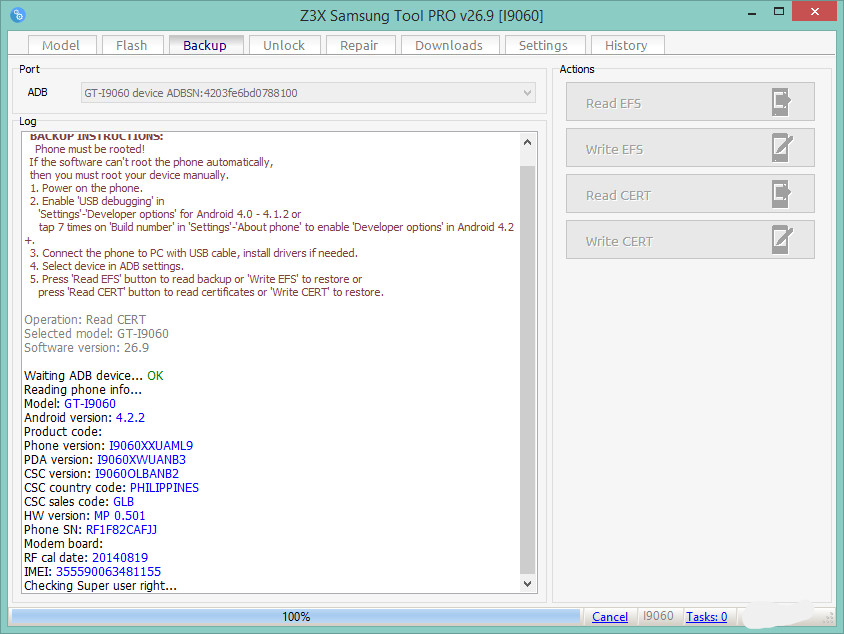Maximize the Z3X Samsung Tool window
844x634 pixels.
779,12
